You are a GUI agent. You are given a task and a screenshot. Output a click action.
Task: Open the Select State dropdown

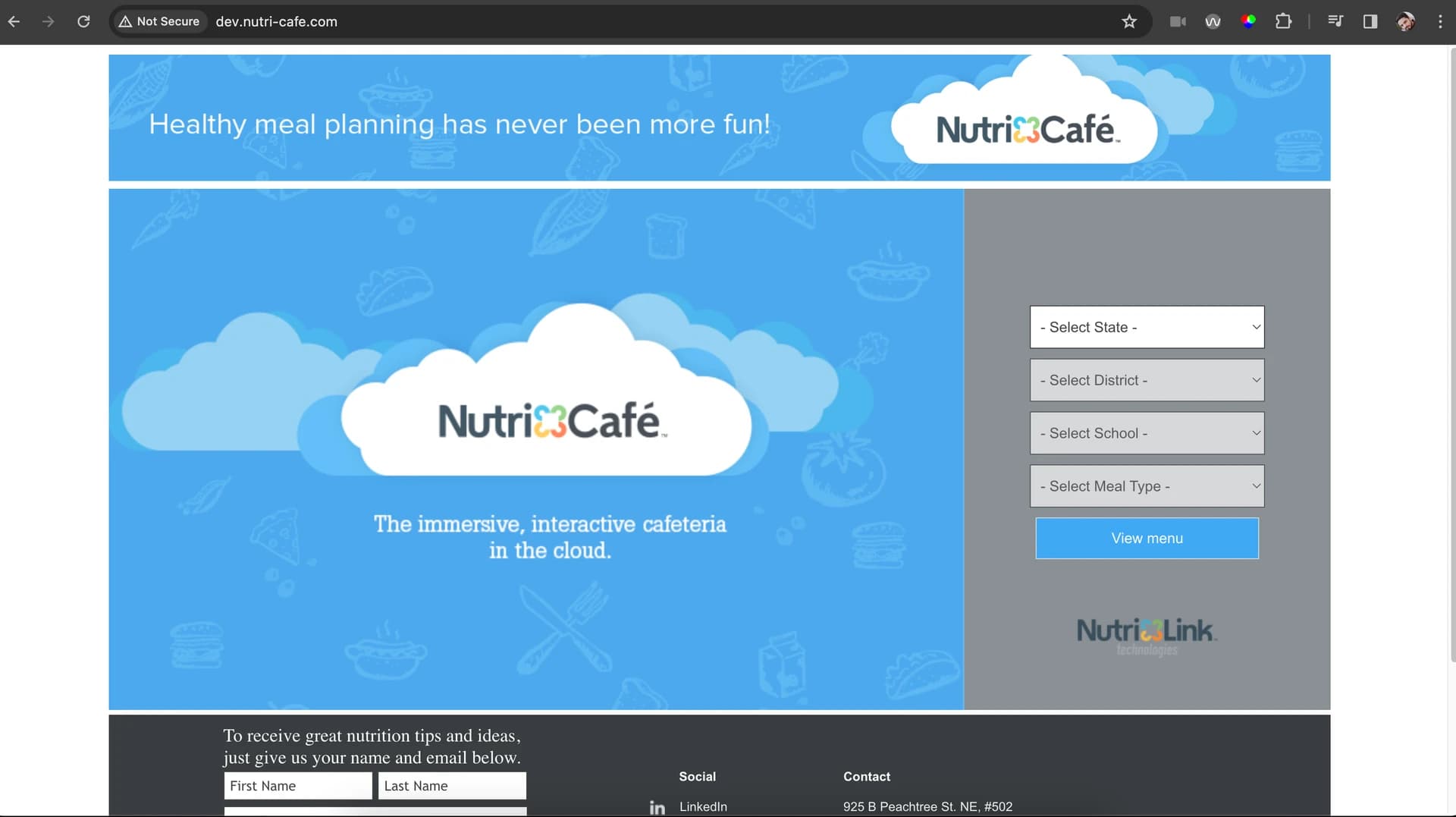coord(1147,327)
